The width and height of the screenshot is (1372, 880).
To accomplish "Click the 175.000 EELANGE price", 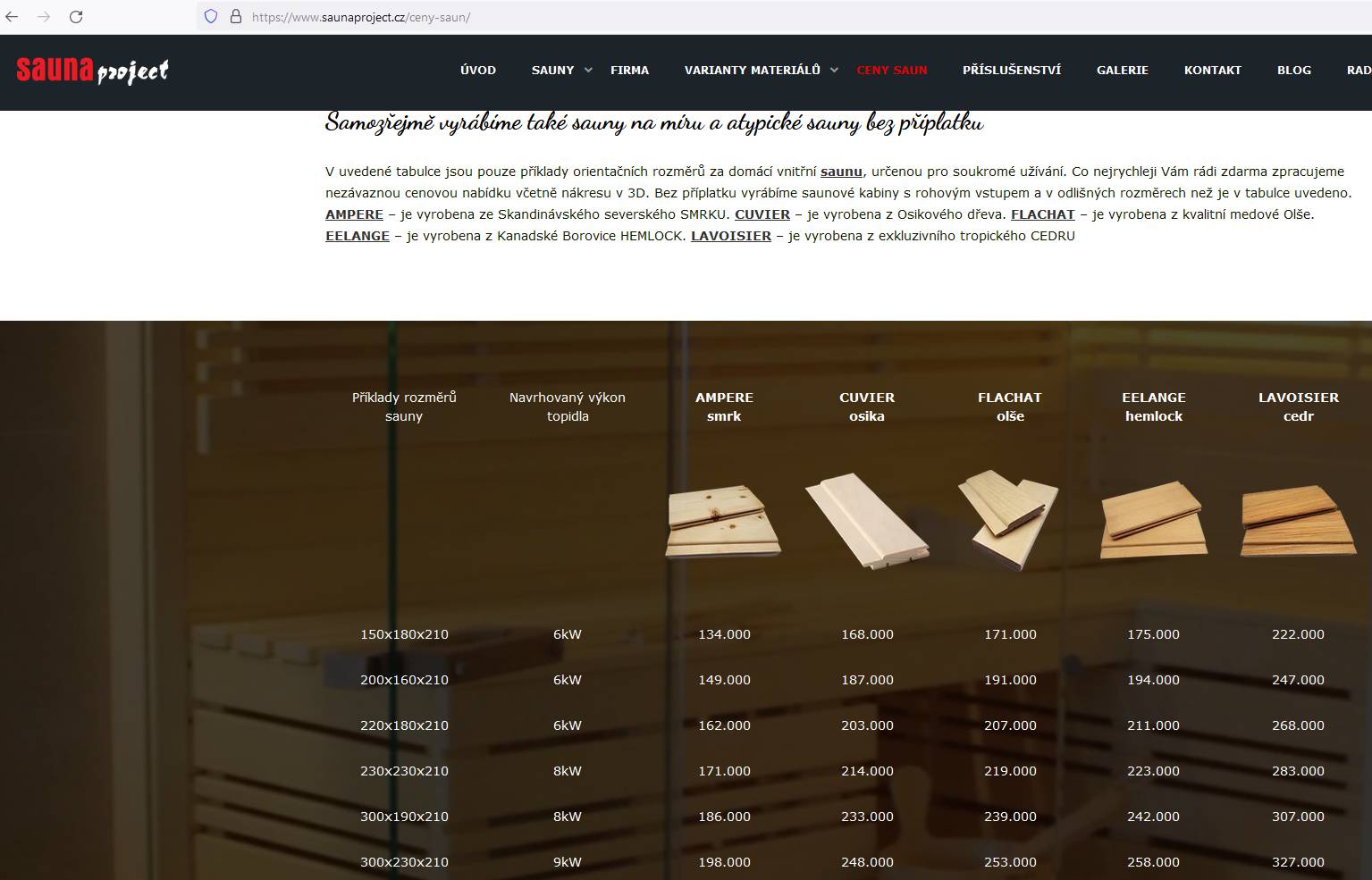I will (x=1153, y=634).
